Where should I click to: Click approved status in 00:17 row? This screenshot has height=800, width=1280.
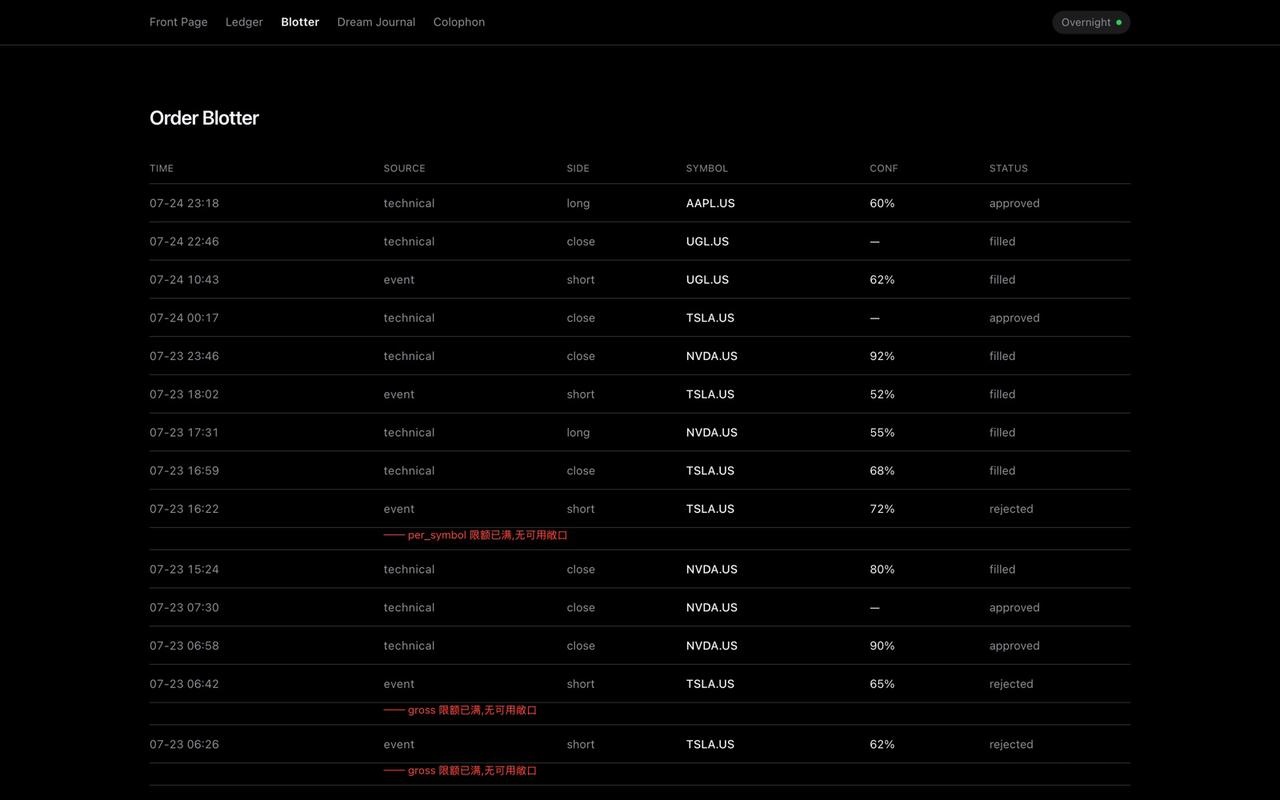coord(1015,318)
